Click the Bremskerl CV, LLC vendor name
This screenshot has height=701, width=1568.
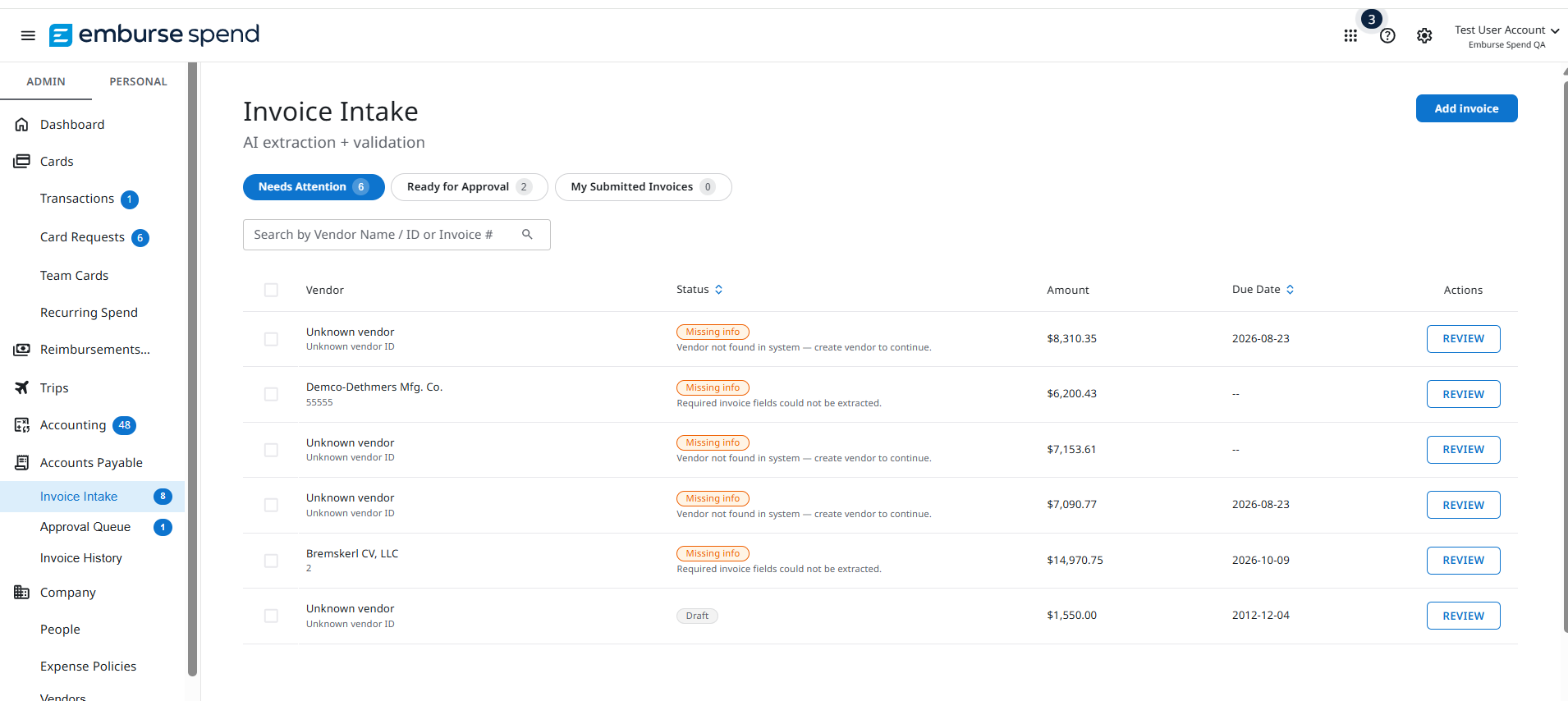click(352, 554)
